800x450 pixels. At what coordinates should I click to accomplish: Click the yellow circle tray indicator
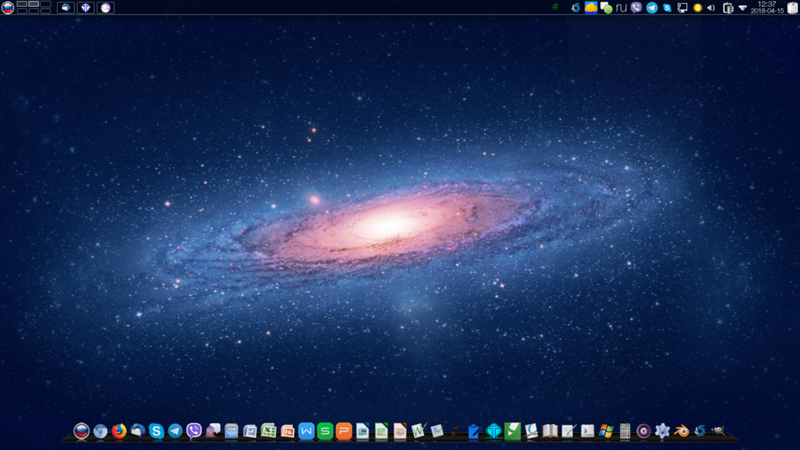[697, 8]
